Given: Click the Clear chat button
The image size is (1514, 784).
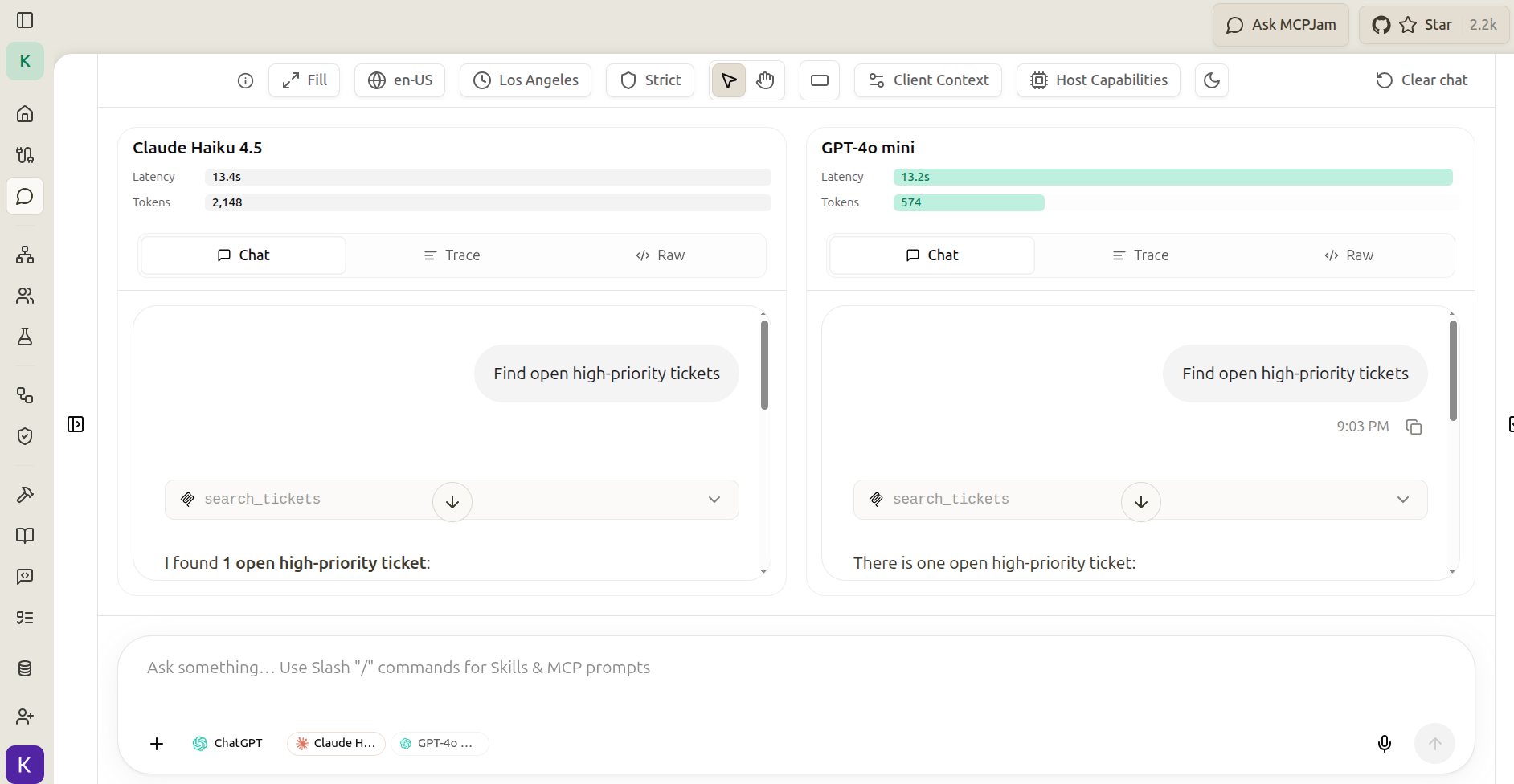Looking at the screenshot, I should pyautogui.click(x=1422, y=80).
